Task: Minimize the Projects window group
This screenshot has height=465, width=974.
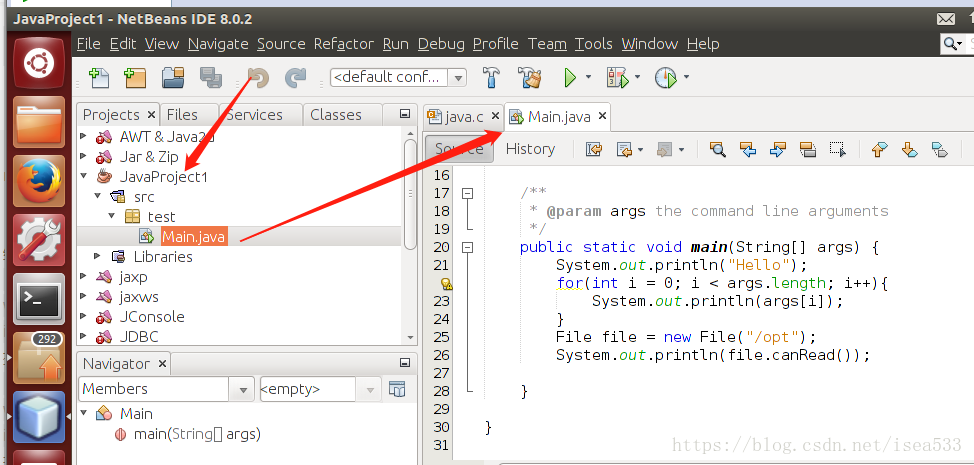Action: point(405,114)
